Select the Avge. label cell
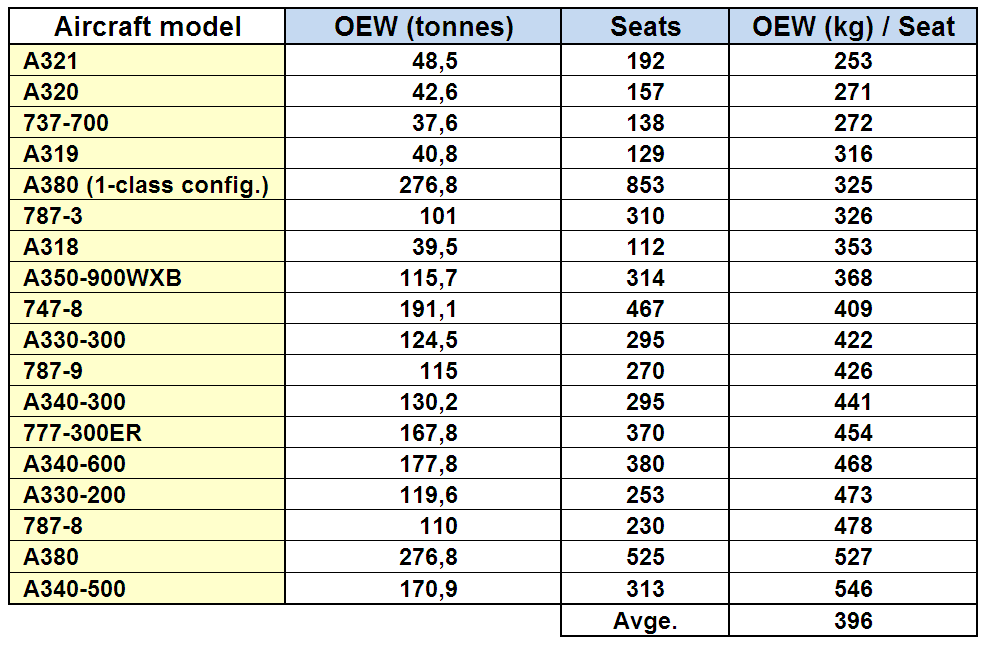This screenshot has height=647, width=986. point(645,621)
